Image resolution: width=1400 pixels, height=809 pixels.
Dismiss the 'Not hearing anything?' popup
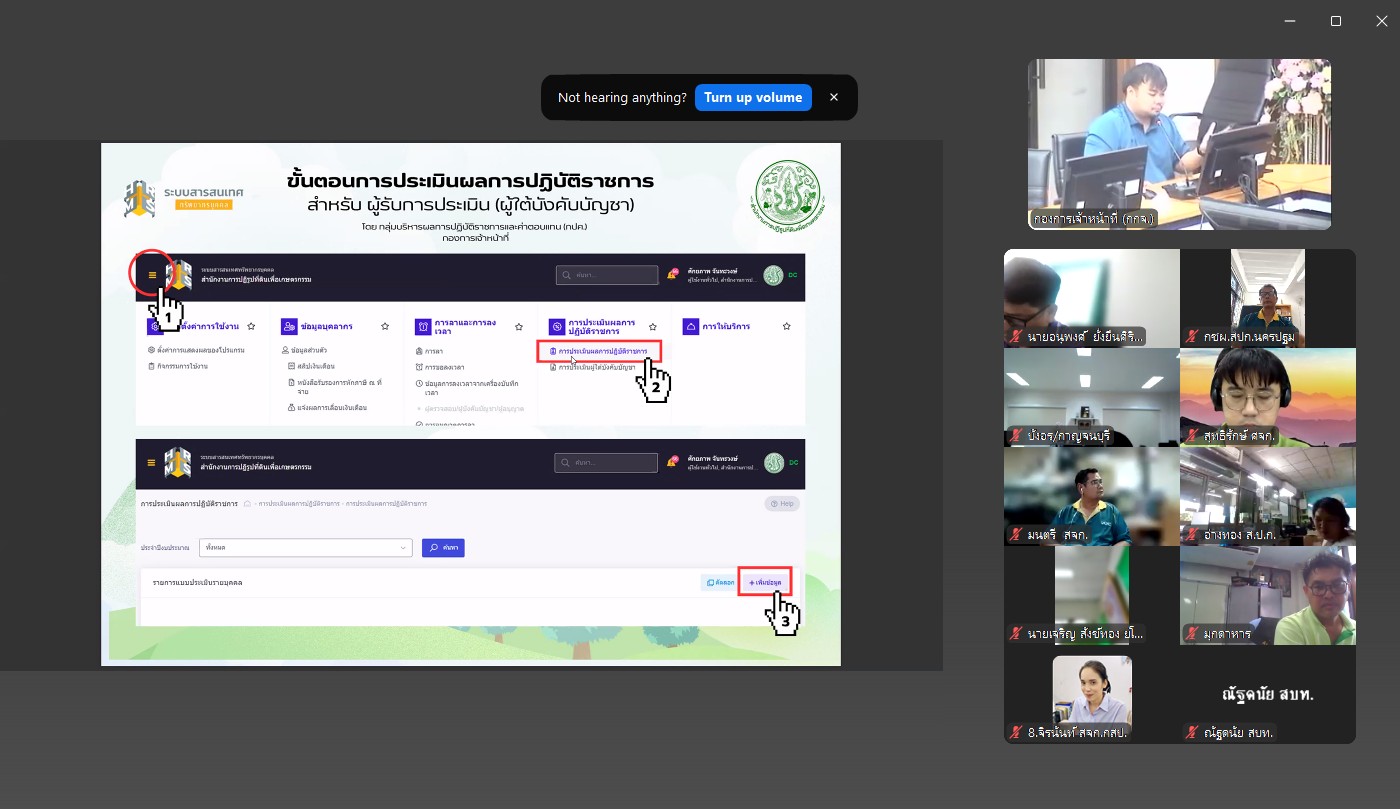pyautogui.click(x=834, y=97)
